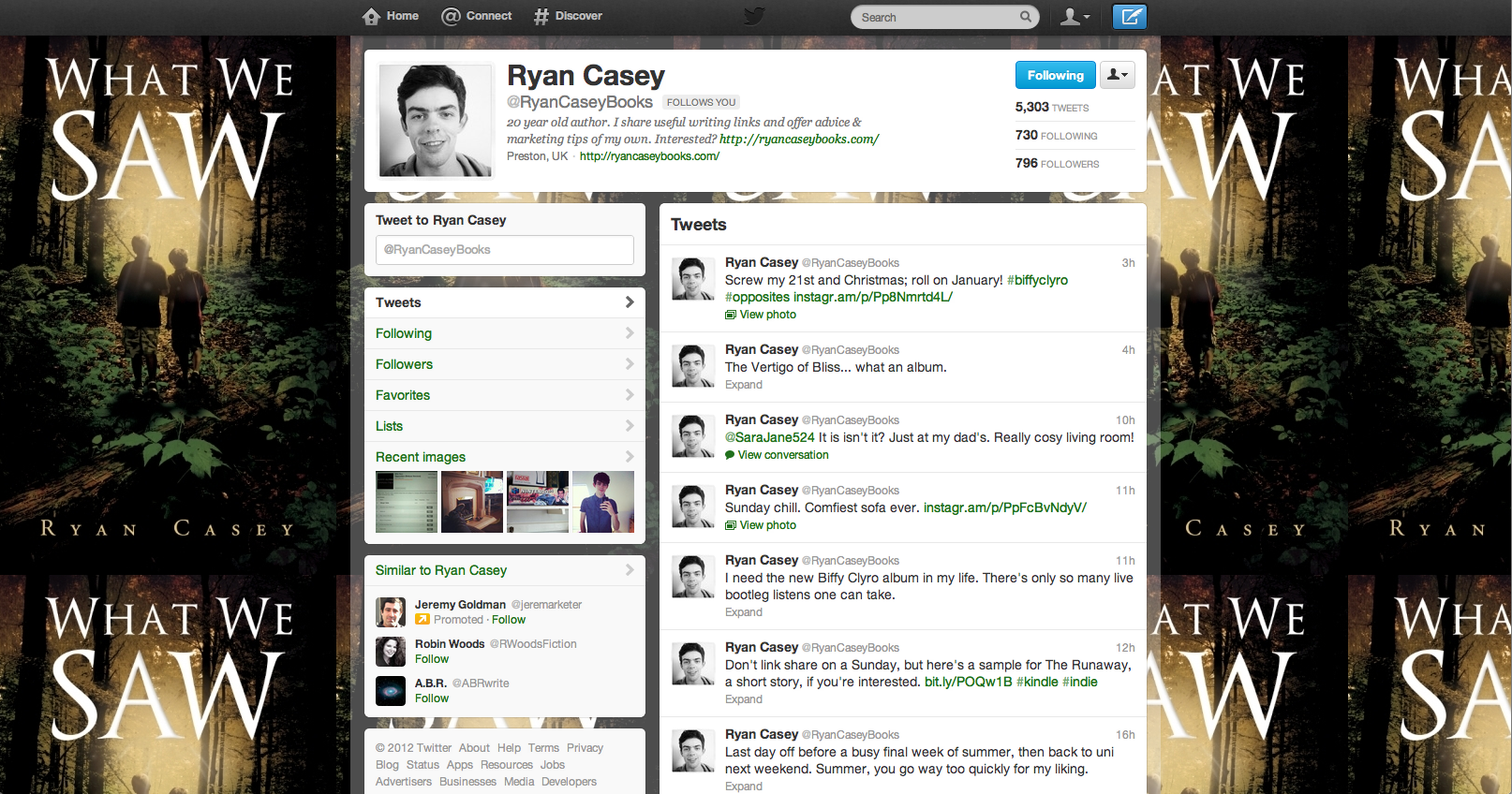The image size is (1512, 794).
Task: Click the #biffyclyro hashtag
Action: 1037,280
